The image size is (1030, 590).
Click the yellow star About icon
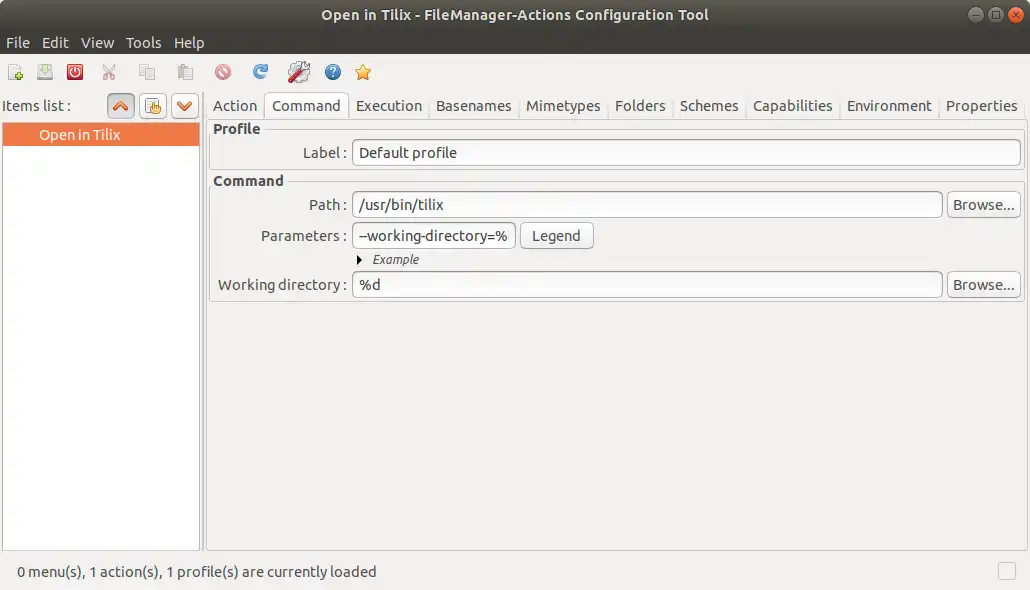[363, 72]
